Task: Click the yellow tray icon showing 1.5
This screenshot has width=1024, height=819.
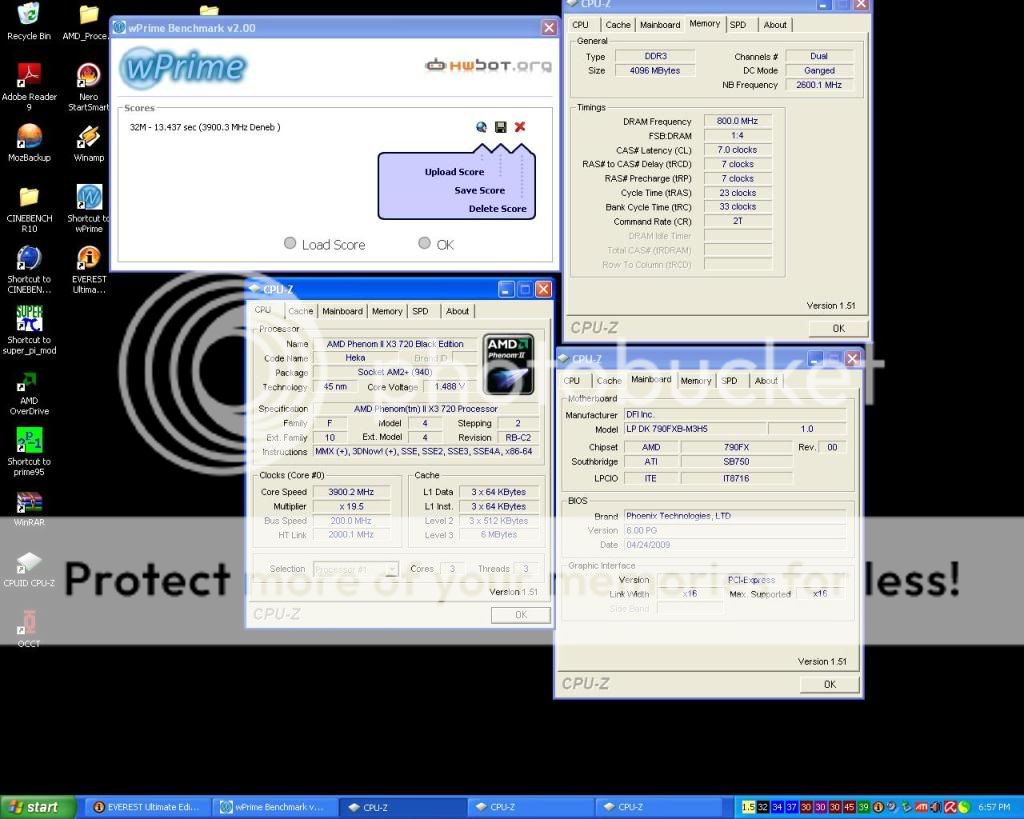Action: tap(748, 807)
